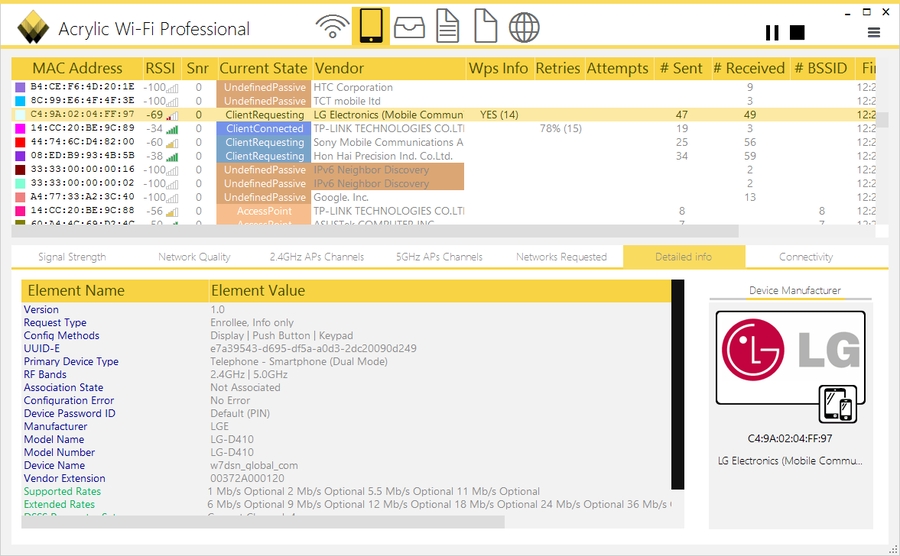
Task: Select the highlighted stations device icon
Action: pyautogui.click(x=371, y=27)
